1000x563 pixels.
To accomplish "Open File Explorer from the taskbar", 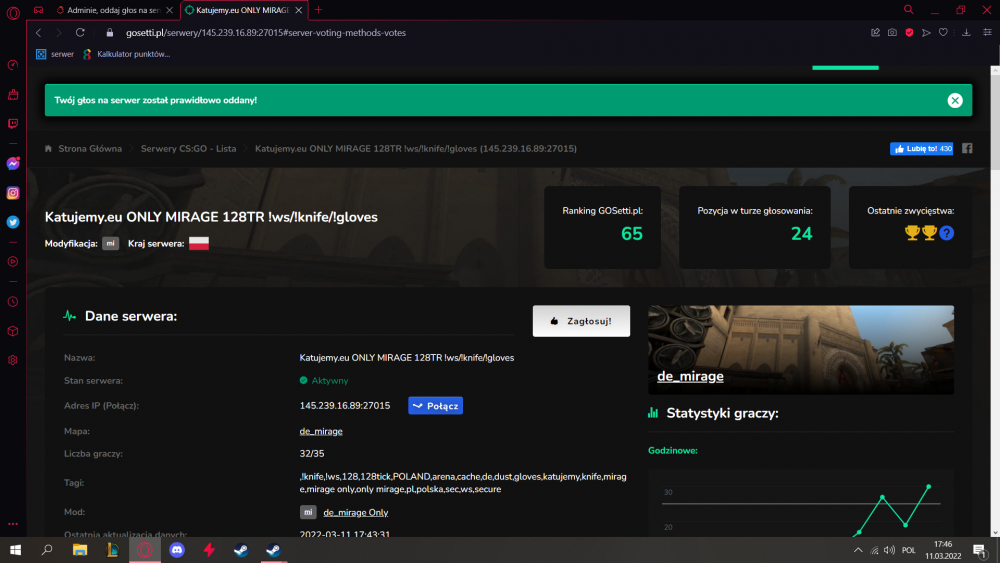I will (x=80, y=550).
